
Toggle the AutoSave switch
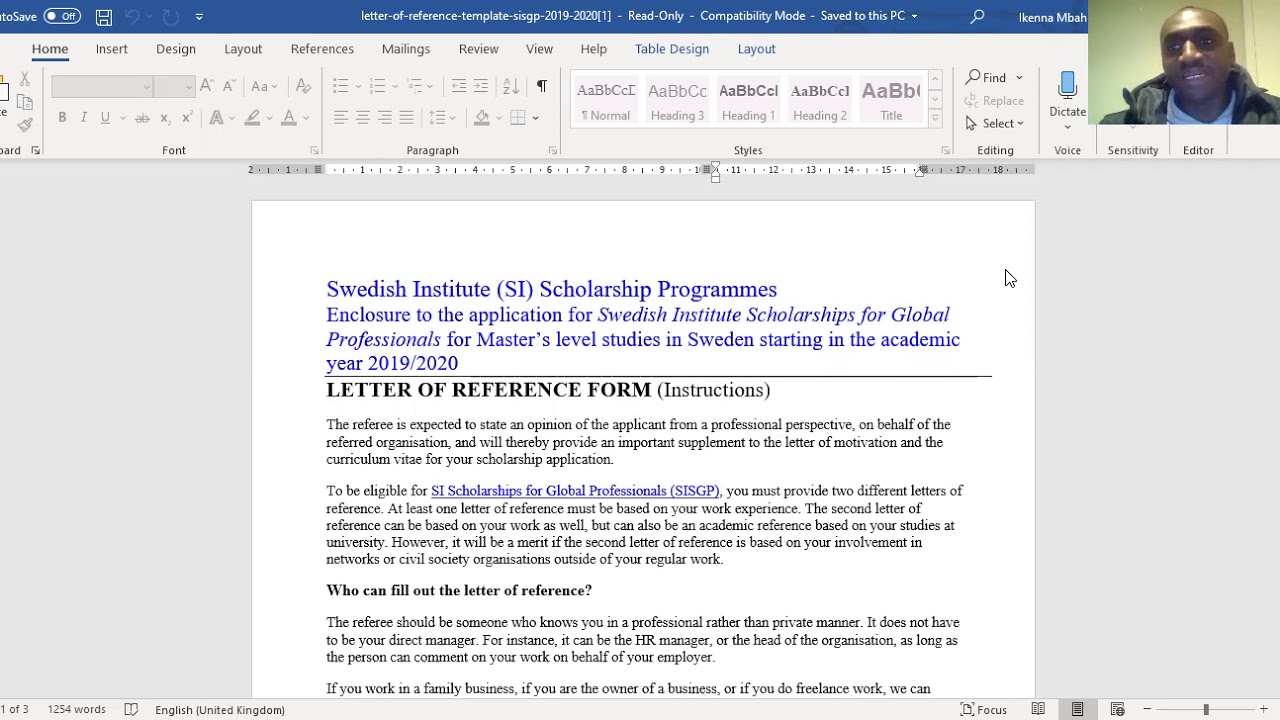(62, 16)
